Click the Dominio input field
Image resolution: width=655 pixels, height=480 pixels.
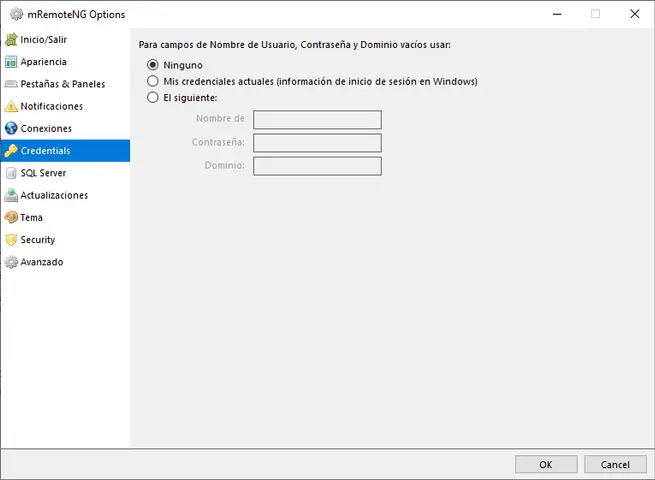tap(317, 166)
